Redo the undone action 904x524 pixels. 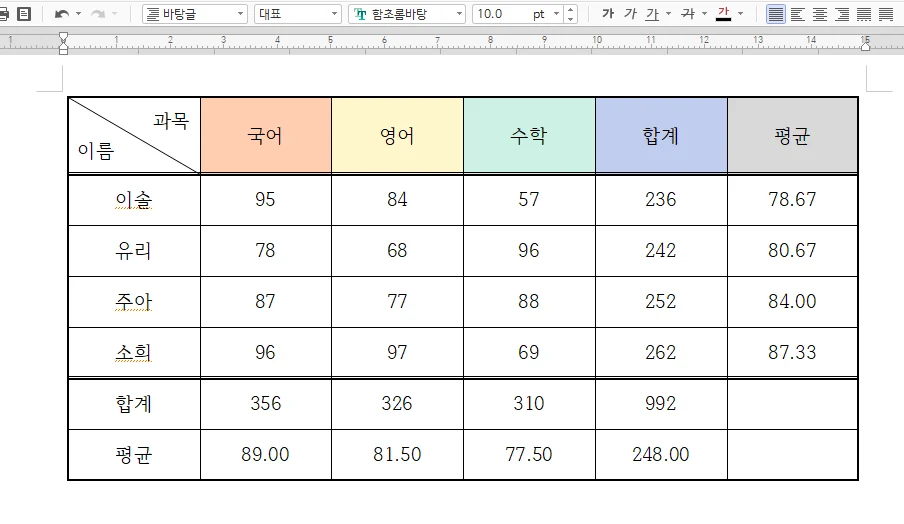98,14
